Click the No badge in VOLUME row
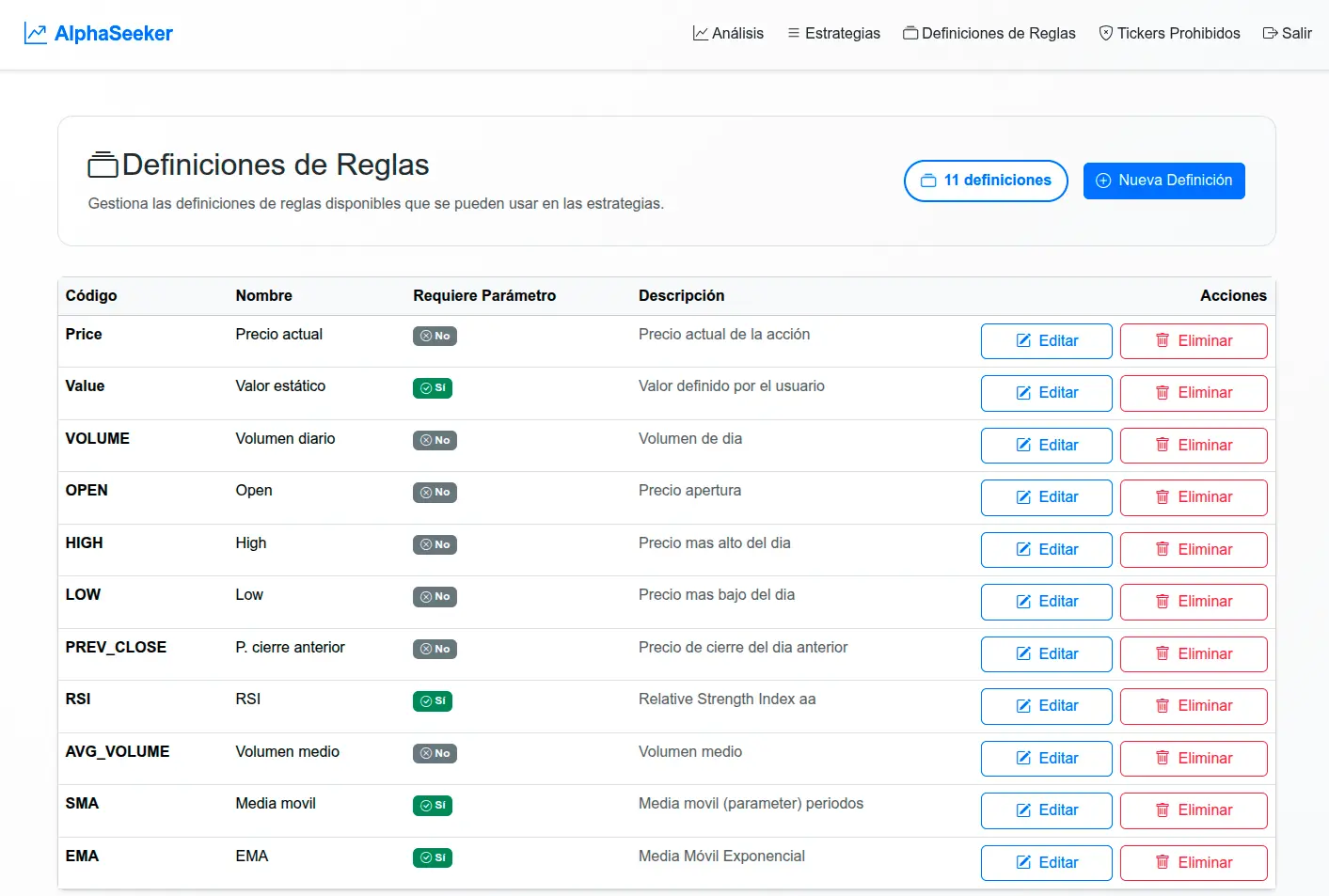The height and width of the screenshot is (896, 1329). pyautogui.click(x=435, y=441)
